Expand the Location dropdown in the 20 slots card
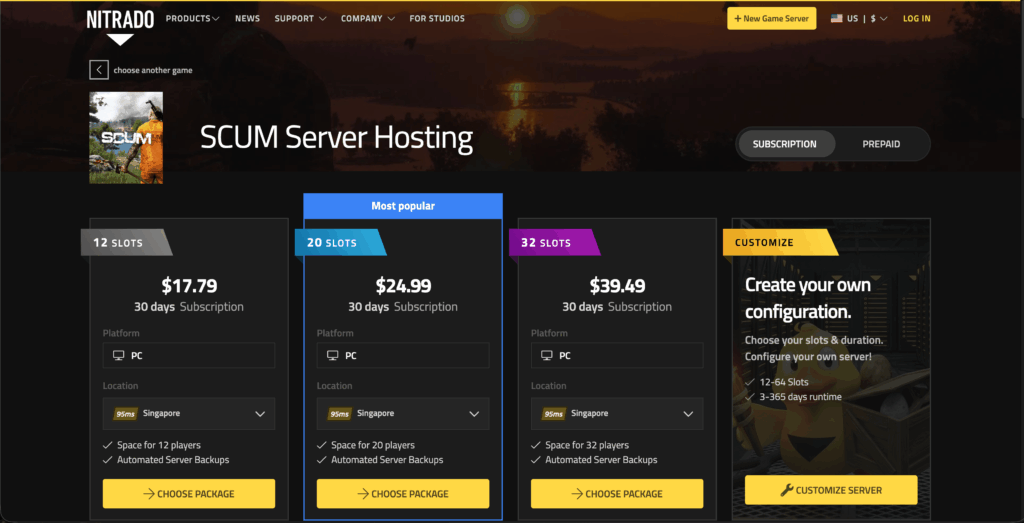 coord(403,414)
